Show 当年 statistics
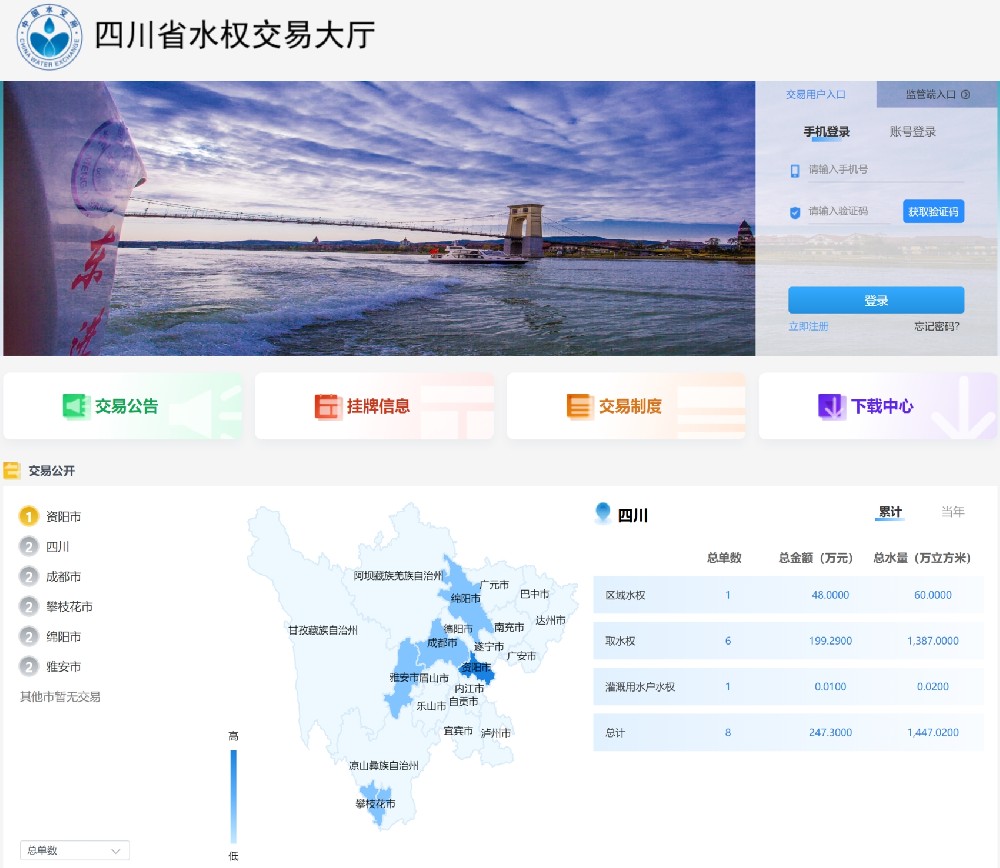The width and height of the screenshot is (1000, 868). [952, 511]
